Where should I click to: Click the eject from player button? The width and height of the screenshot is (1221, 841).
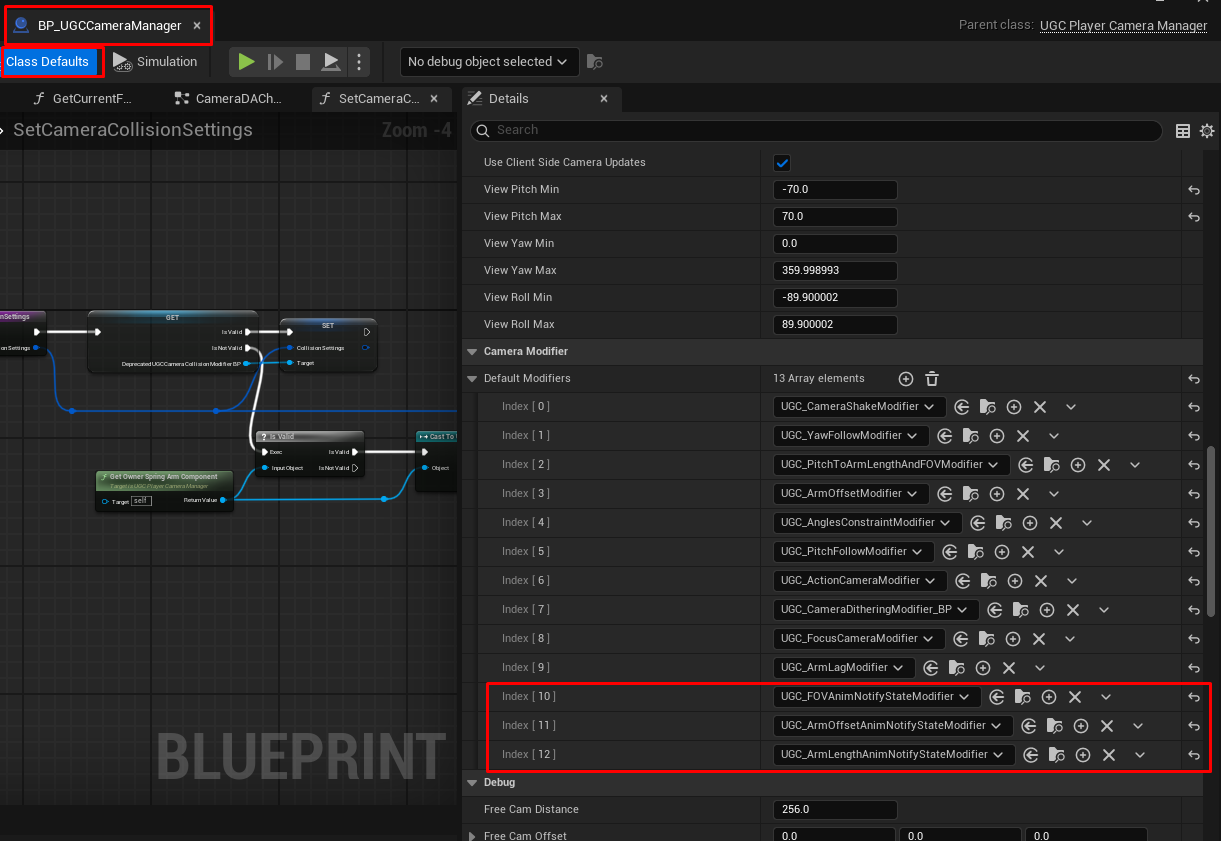coord(331,62)
